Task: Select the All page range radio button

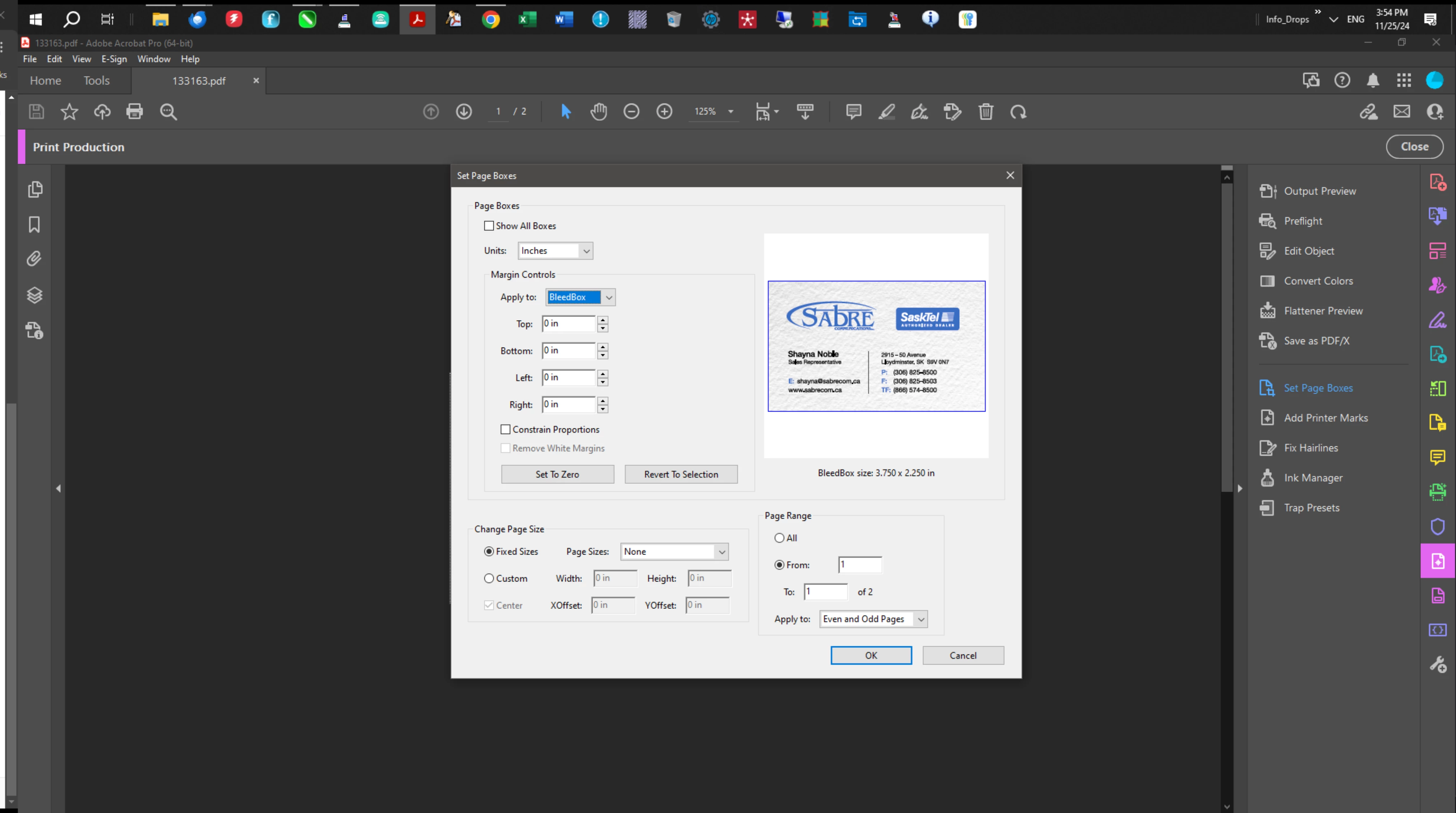Action: 779,538
